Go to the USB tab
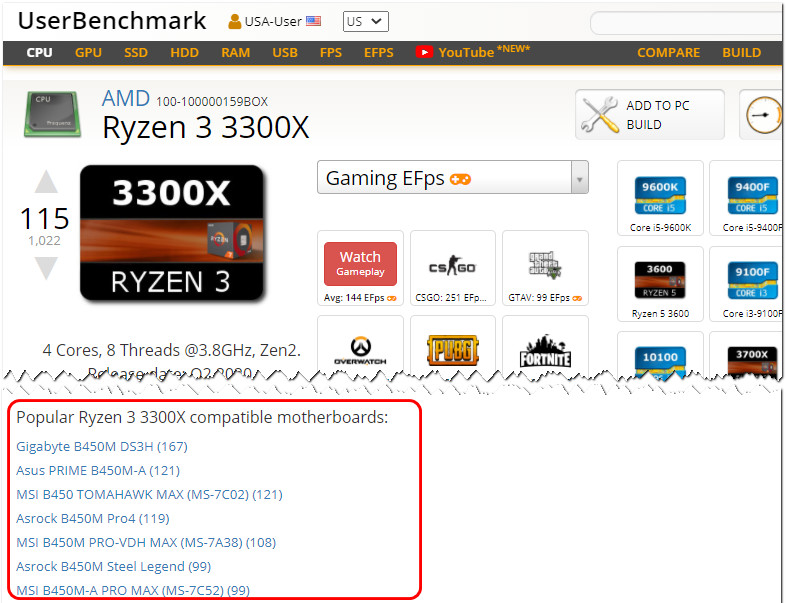Viewport: 786px width, 603px height. (x=285, y=53)
